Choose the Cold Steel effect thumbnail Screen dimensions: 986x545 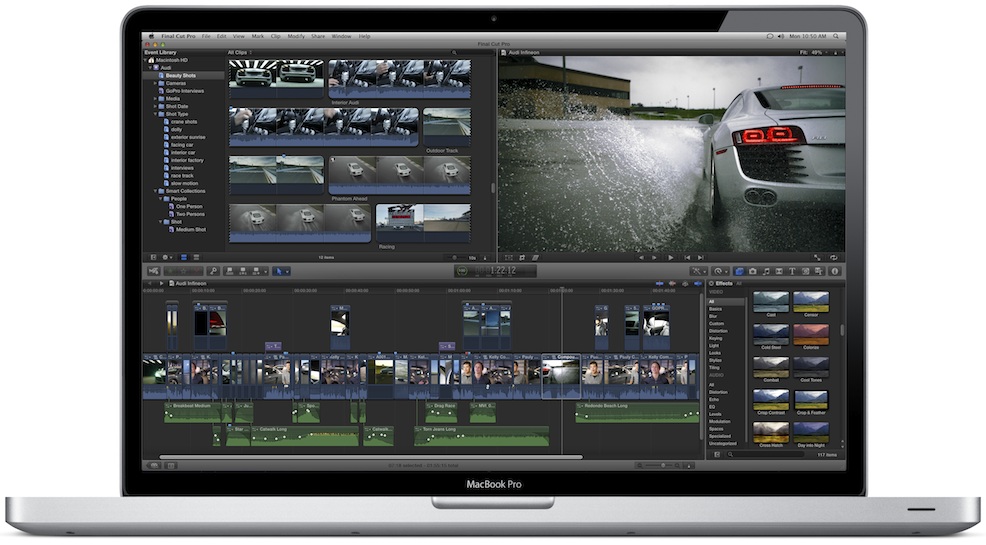click(x=771, y=334)
